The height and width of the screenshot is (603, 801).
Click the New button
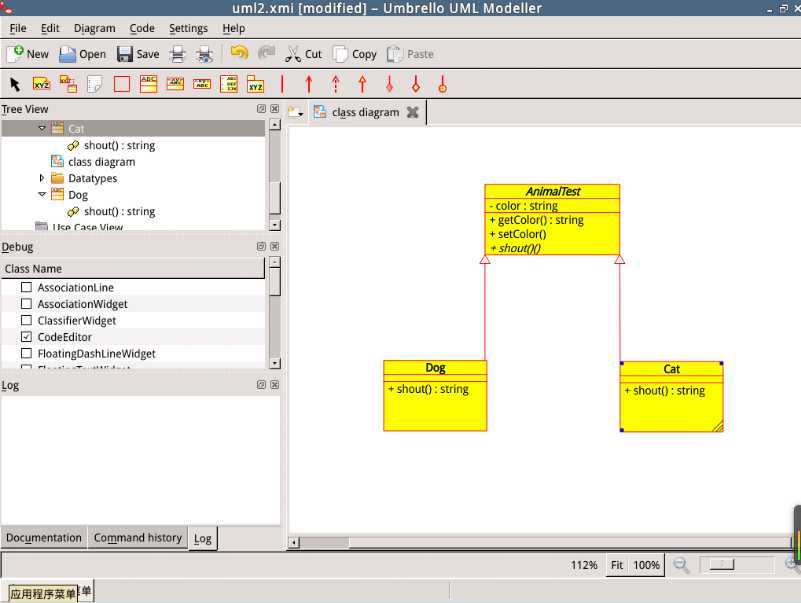coord(29,54)
